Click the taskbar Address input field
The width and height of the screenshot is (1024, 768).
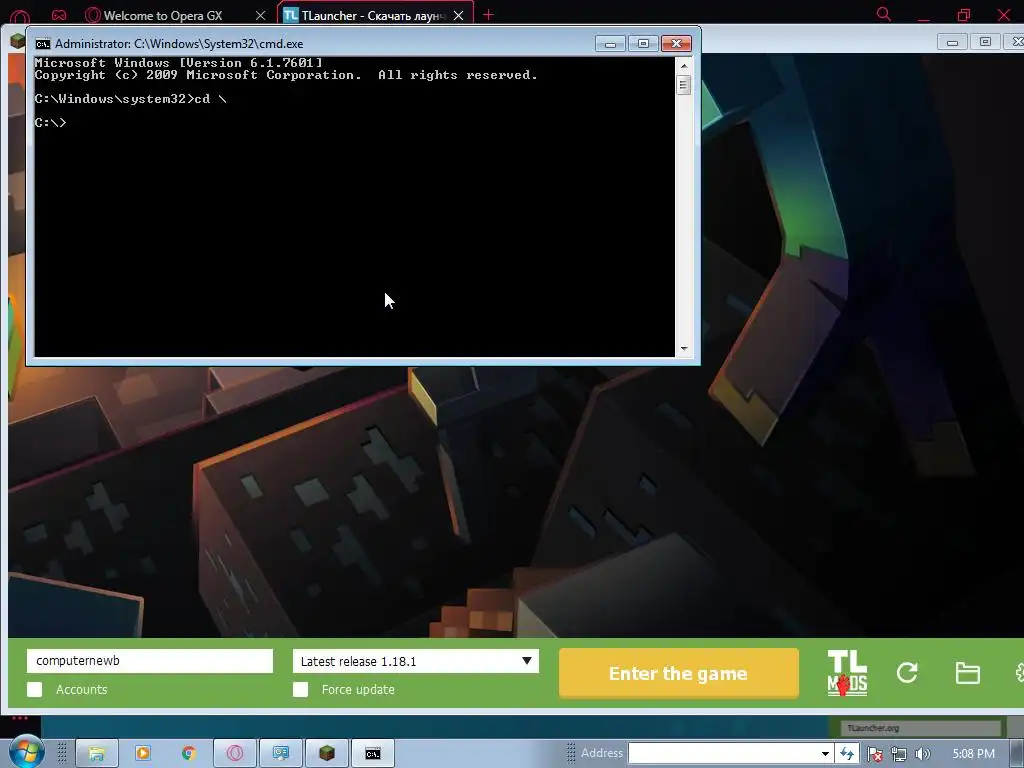coord(724,753)
